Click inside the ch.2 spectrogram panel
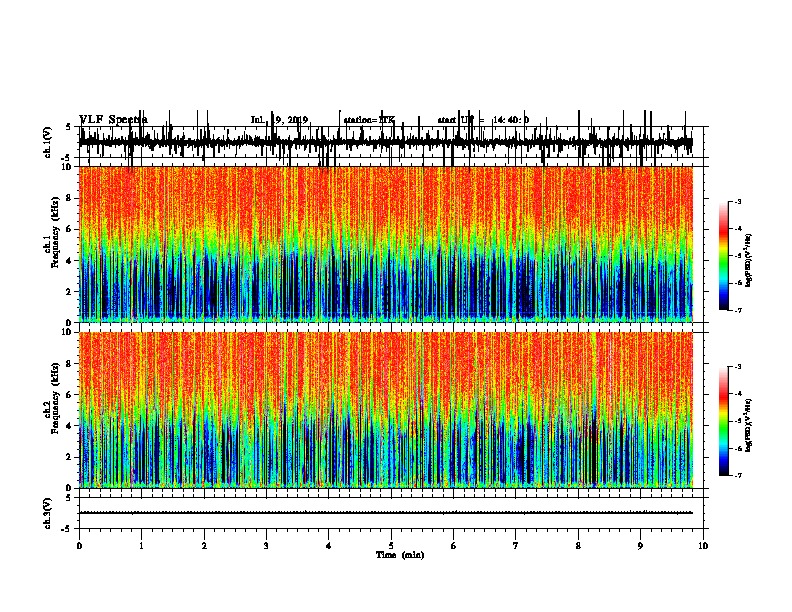Viewport: 792px width, 612px height. pyautogui.click(x=386, y=410)
